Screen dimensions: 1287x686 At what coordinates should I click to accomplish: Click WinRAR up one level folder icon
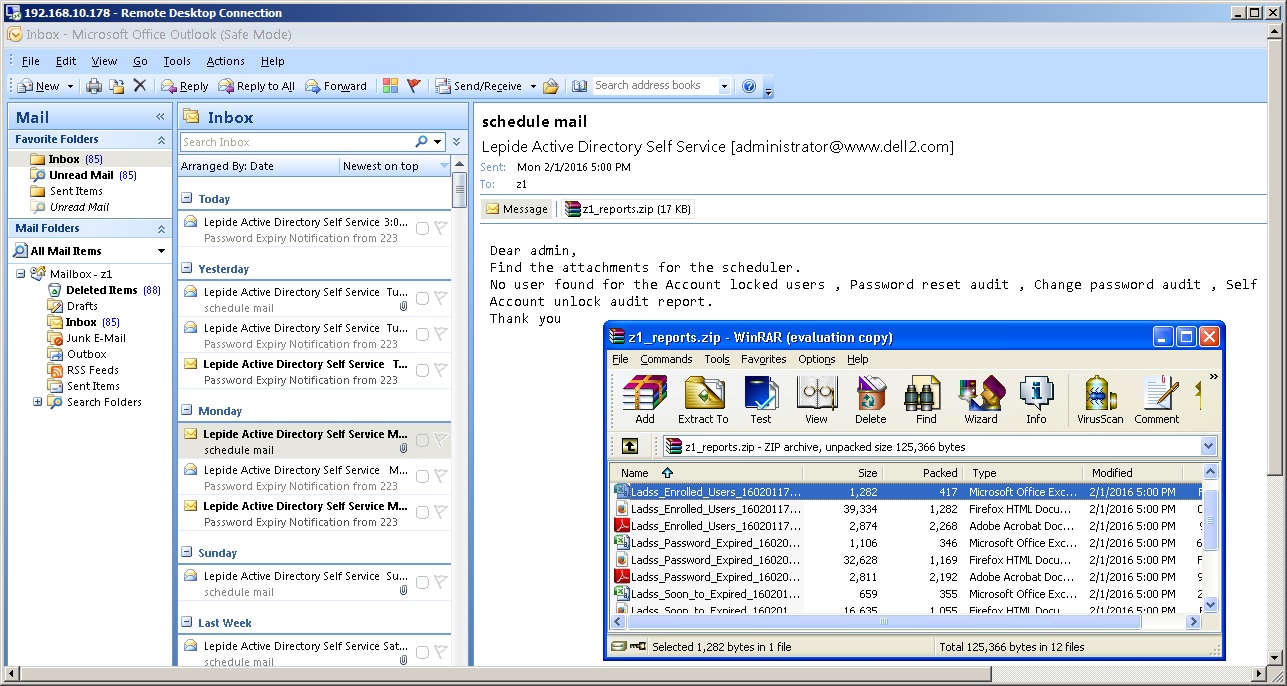pyautogui.click(x=630, y=446)
